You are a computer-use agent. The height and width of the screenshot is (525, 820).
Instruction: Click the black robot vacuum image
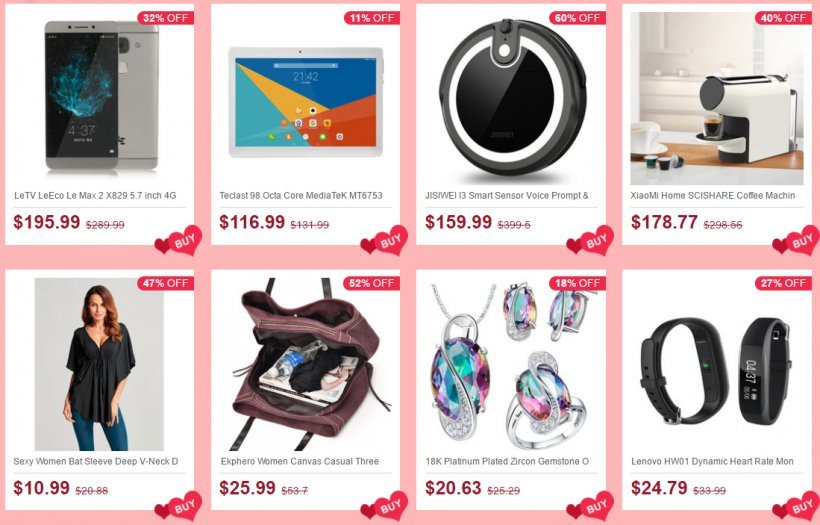click(512, 97)
